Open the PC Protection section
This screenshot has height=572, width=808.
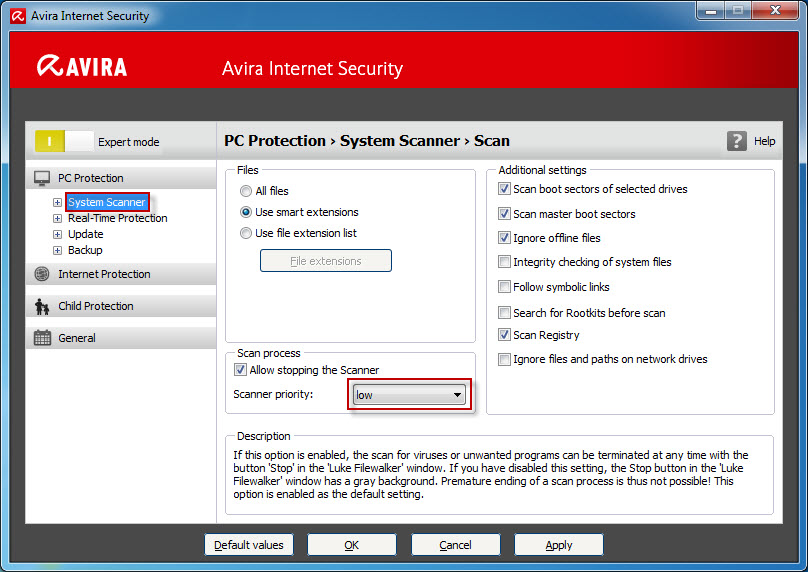121,178
